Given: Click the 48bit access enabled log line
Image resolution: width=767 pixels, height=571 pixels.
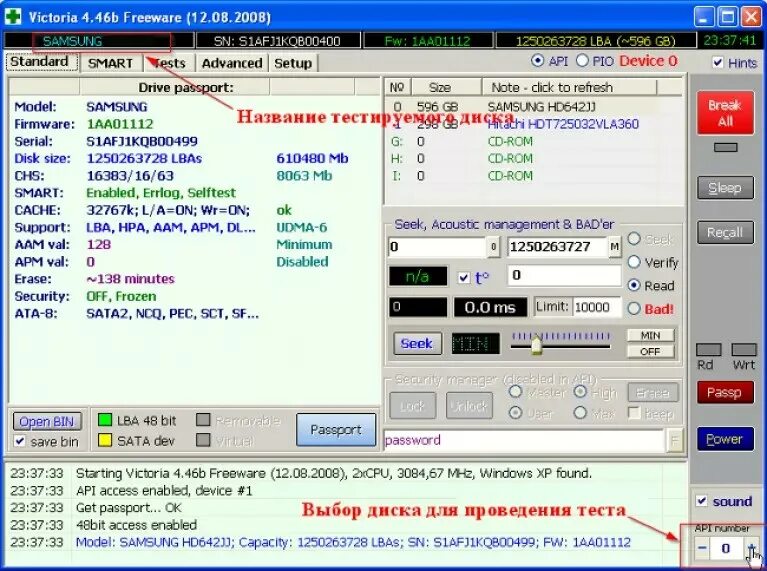Looking at the screenshot, I should 136,525.
